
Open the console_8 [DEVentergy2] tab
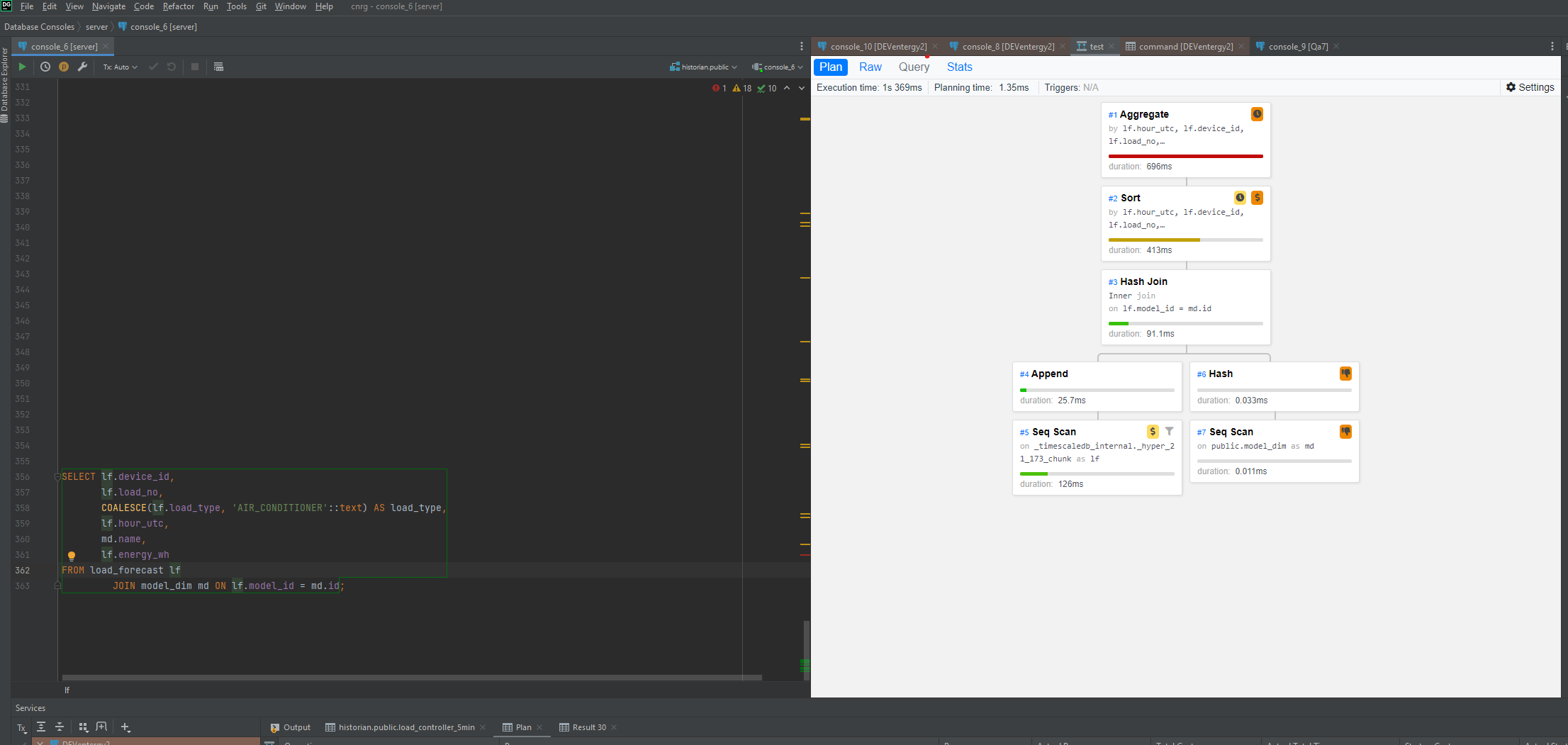point(1008,46)
